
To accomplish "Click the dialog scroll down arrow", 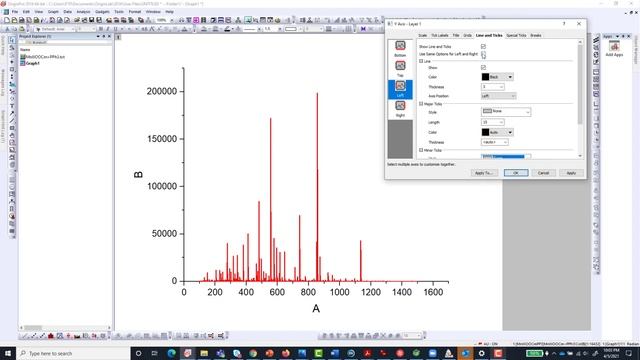I will [x=580, y=156].
